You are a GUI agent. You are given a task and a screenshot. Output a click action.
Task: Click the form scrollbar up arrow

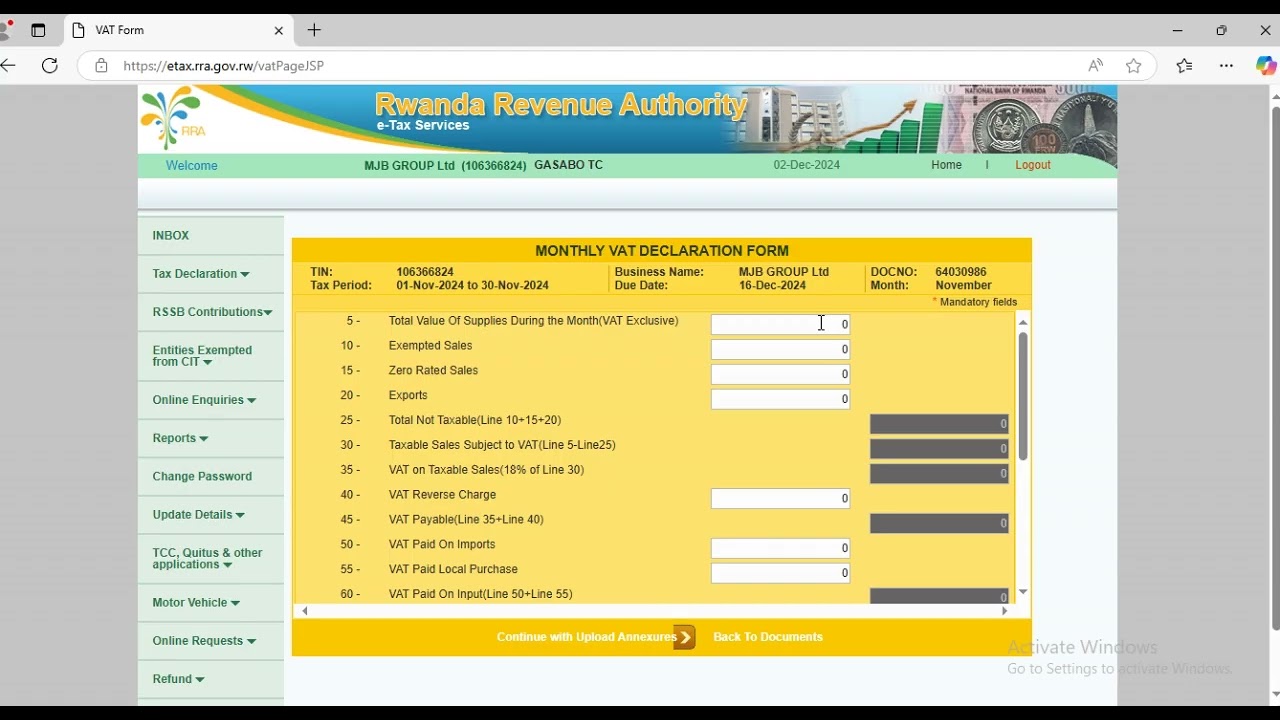pos(1023,323)
